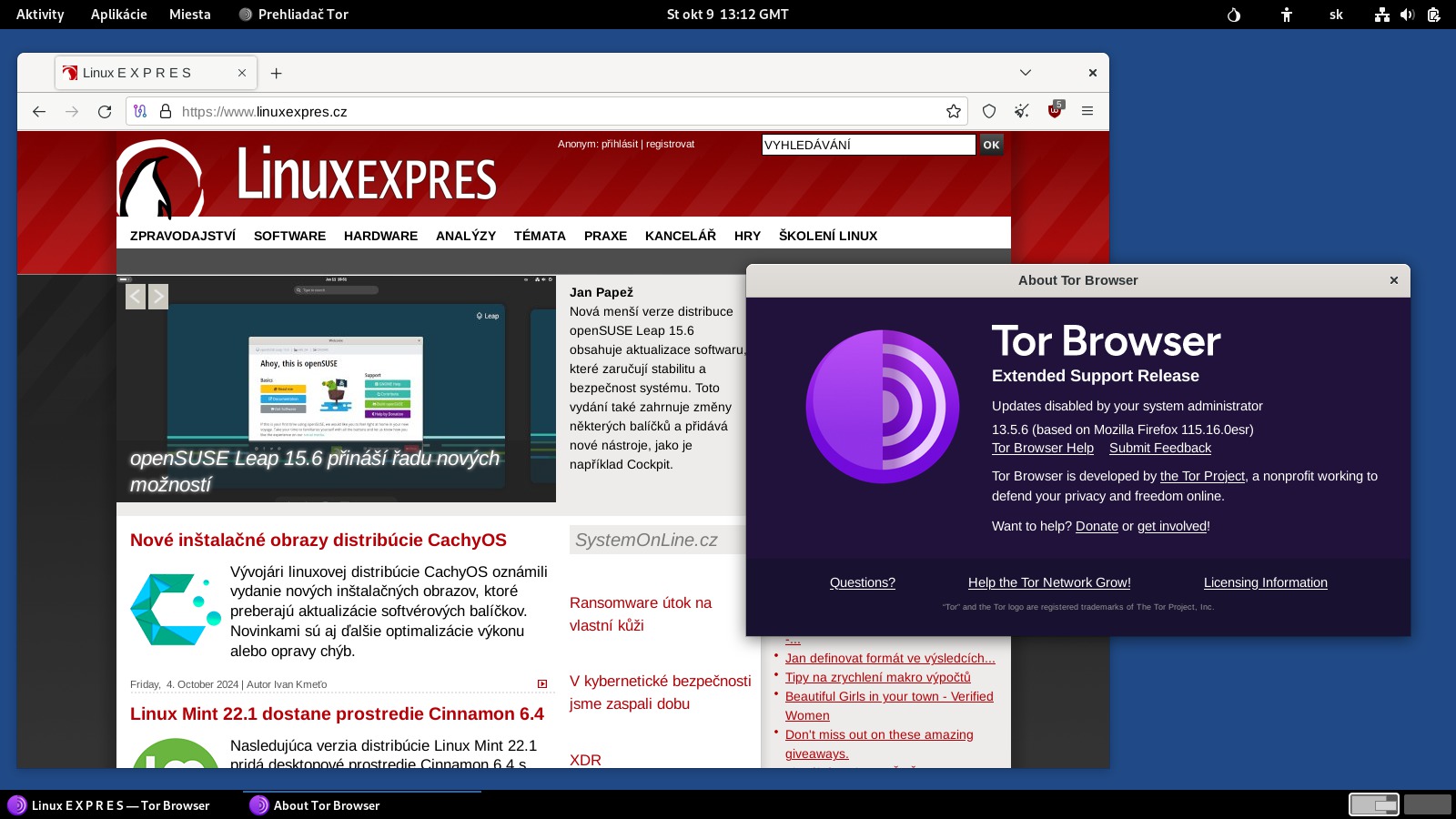The image size is (1456, 819).
Task: Click the registrovat link
Action: click(x=670, y=144)
